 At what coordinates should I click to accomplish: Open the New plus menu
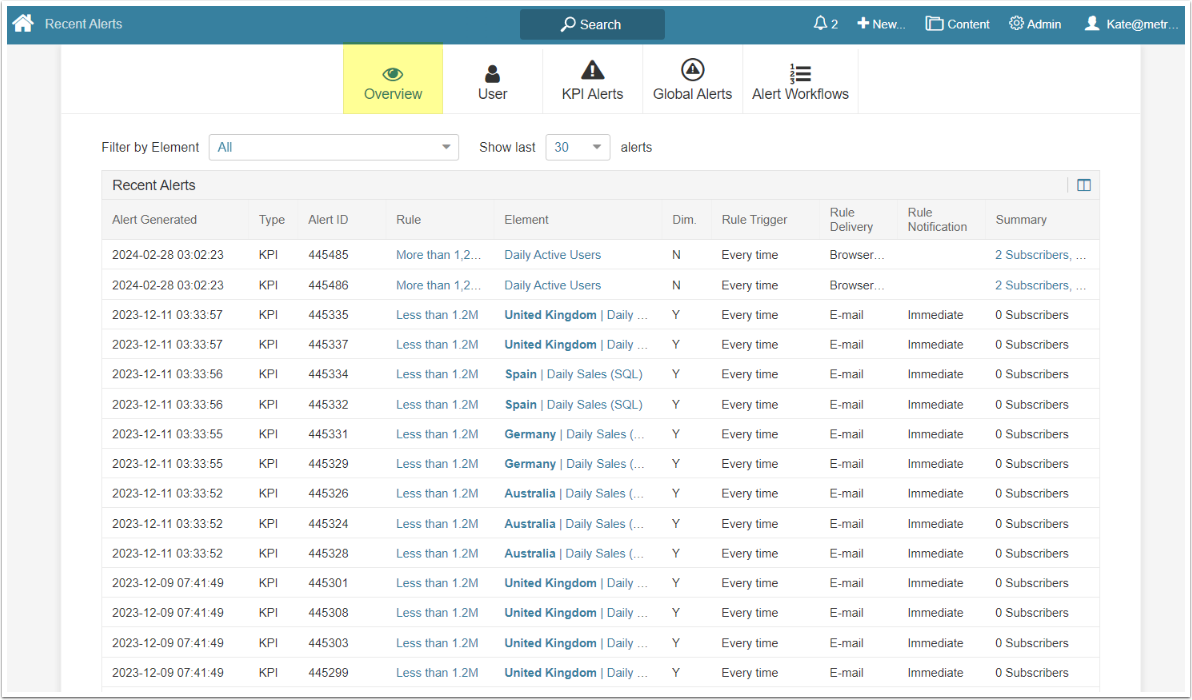[x=881, y=24]
